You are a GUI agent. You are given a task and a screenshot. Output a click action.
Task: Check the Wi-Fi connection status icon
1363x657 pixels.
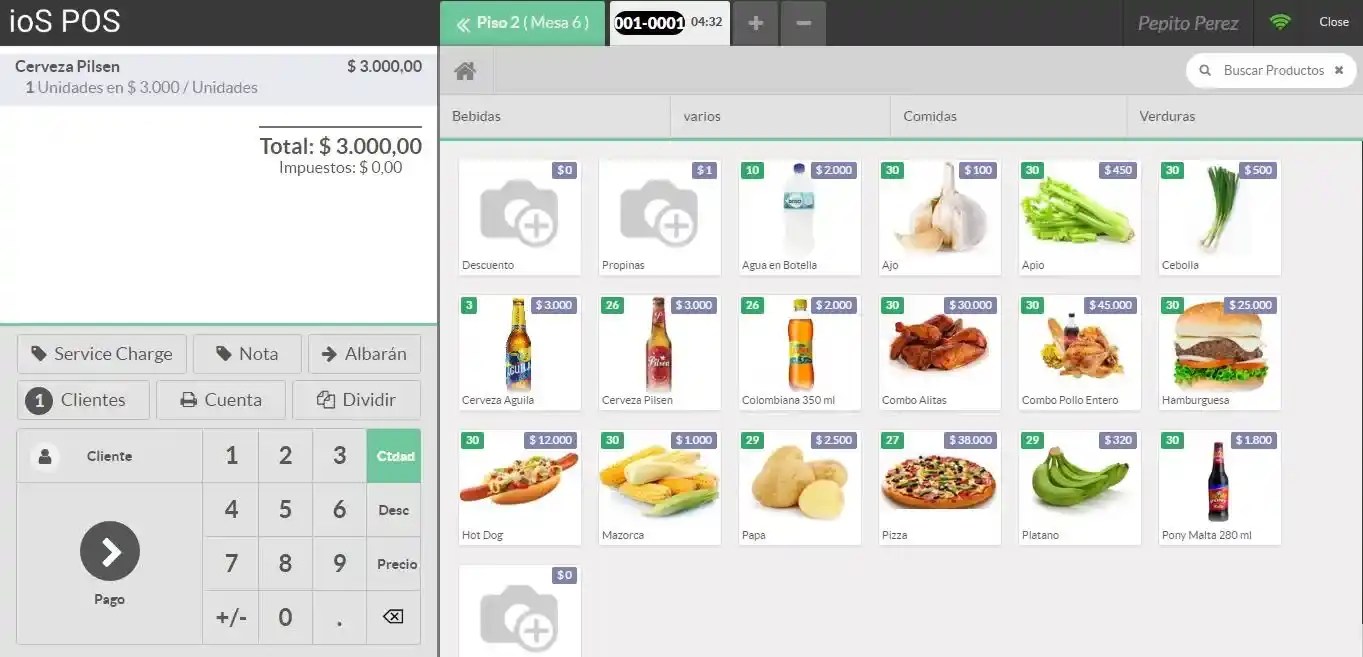click(x=1280, y=22)
